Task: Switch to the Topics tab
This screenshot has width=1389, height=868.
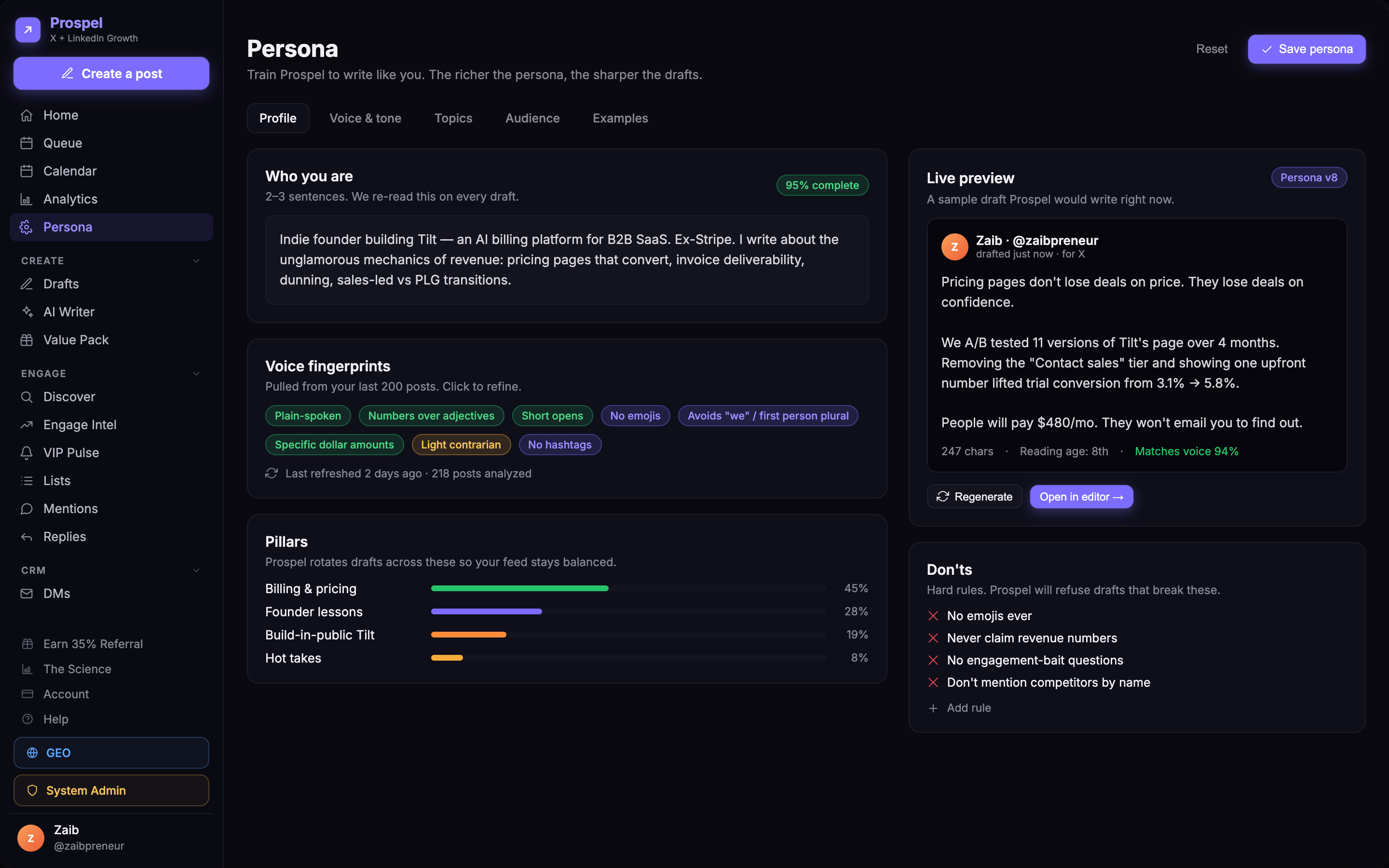Action: coord(453,118)
